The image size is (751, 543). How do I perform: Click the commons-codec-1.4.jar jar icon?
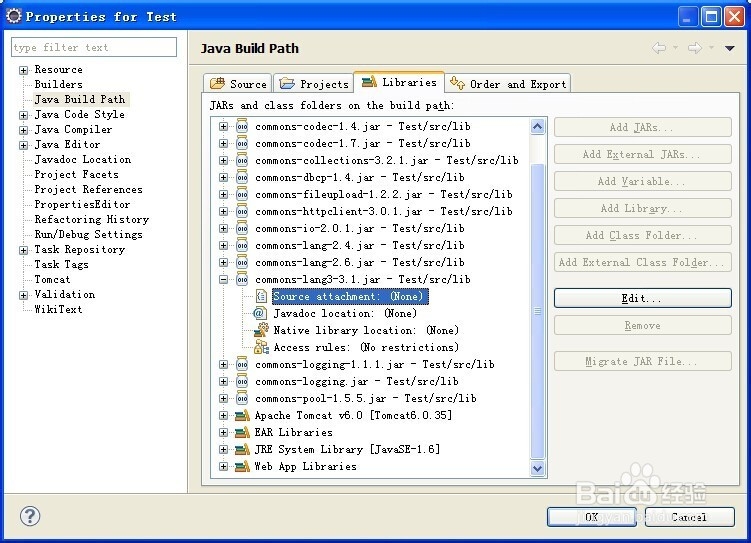[x=242, y=126]
